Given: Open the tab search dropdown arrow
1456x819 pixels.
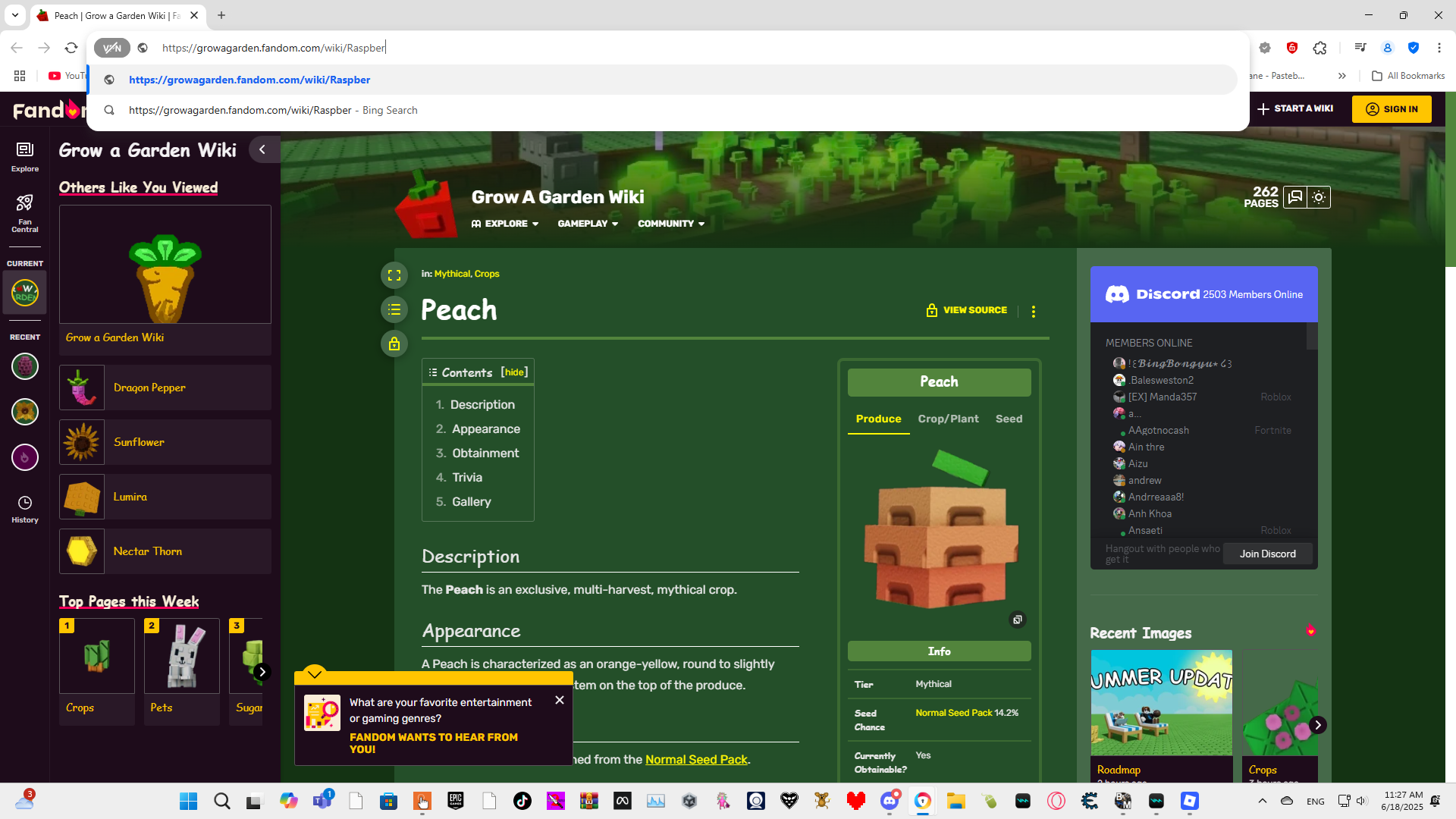Looking at the screenshot, I should [x=14, y=15].
